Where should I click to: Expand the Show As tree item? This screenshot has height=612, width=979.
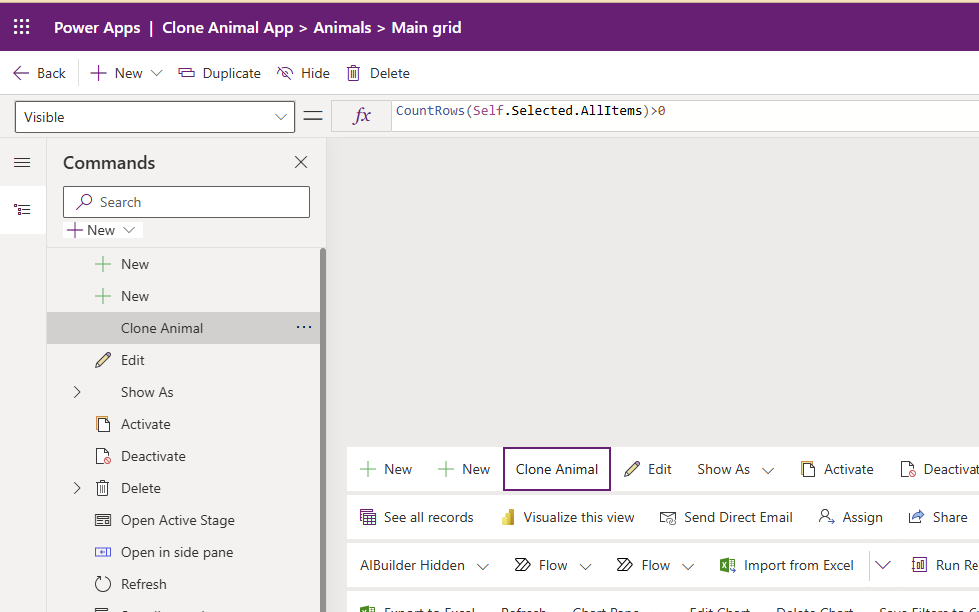coord(77,392)
